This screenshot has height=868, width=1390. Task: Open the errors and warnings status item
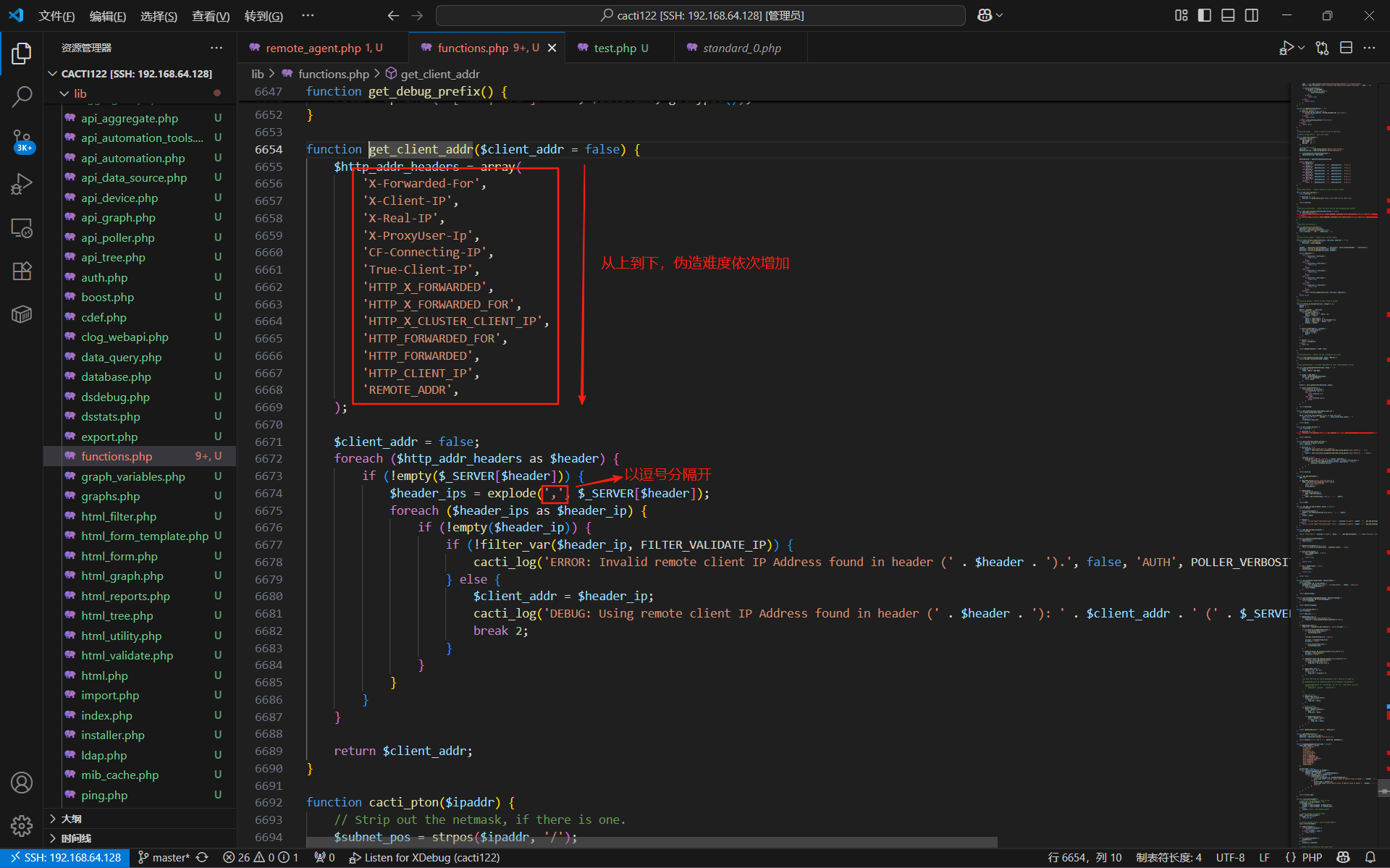click(261, 858)
